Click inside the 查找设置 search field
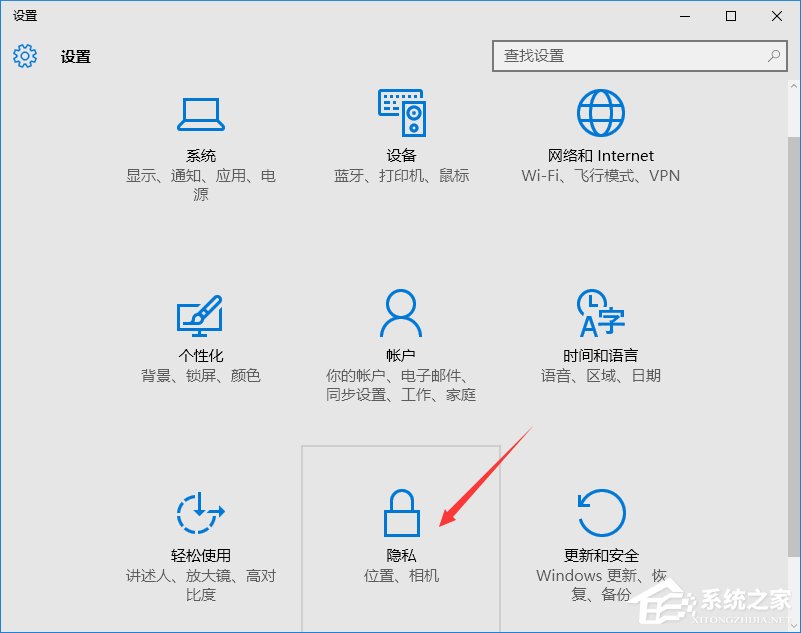801x633 pixels. [620, 56]
